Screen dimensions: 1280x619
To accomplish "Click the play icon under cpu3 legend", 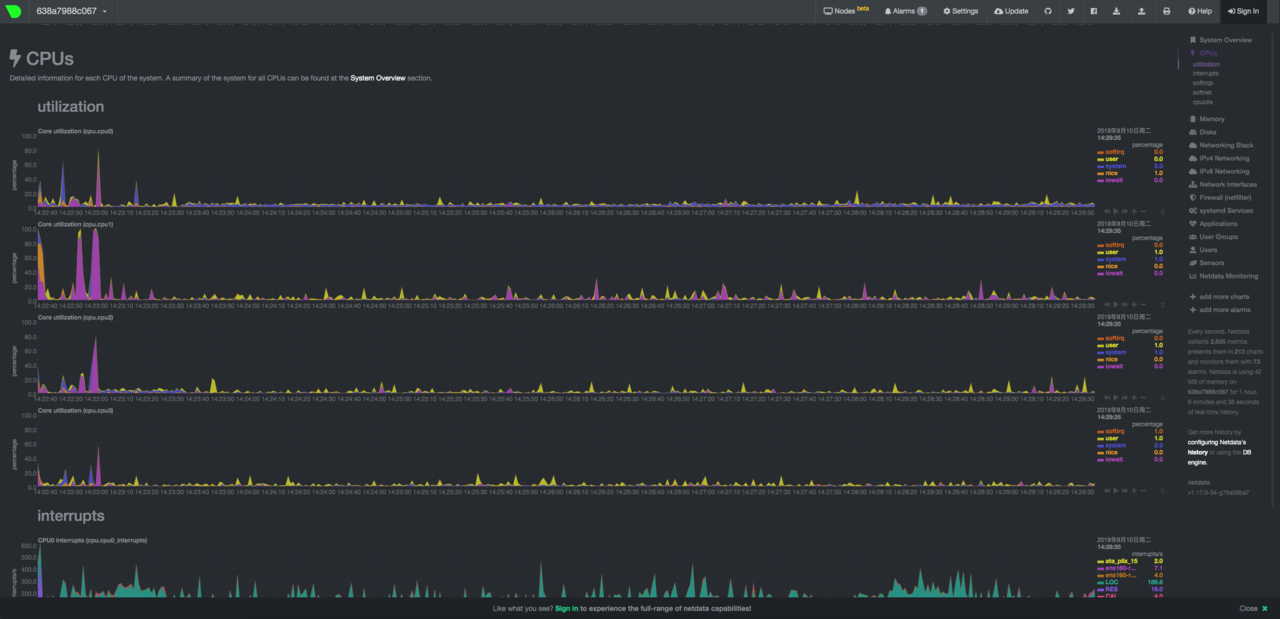I will (x=1117, y=490).
